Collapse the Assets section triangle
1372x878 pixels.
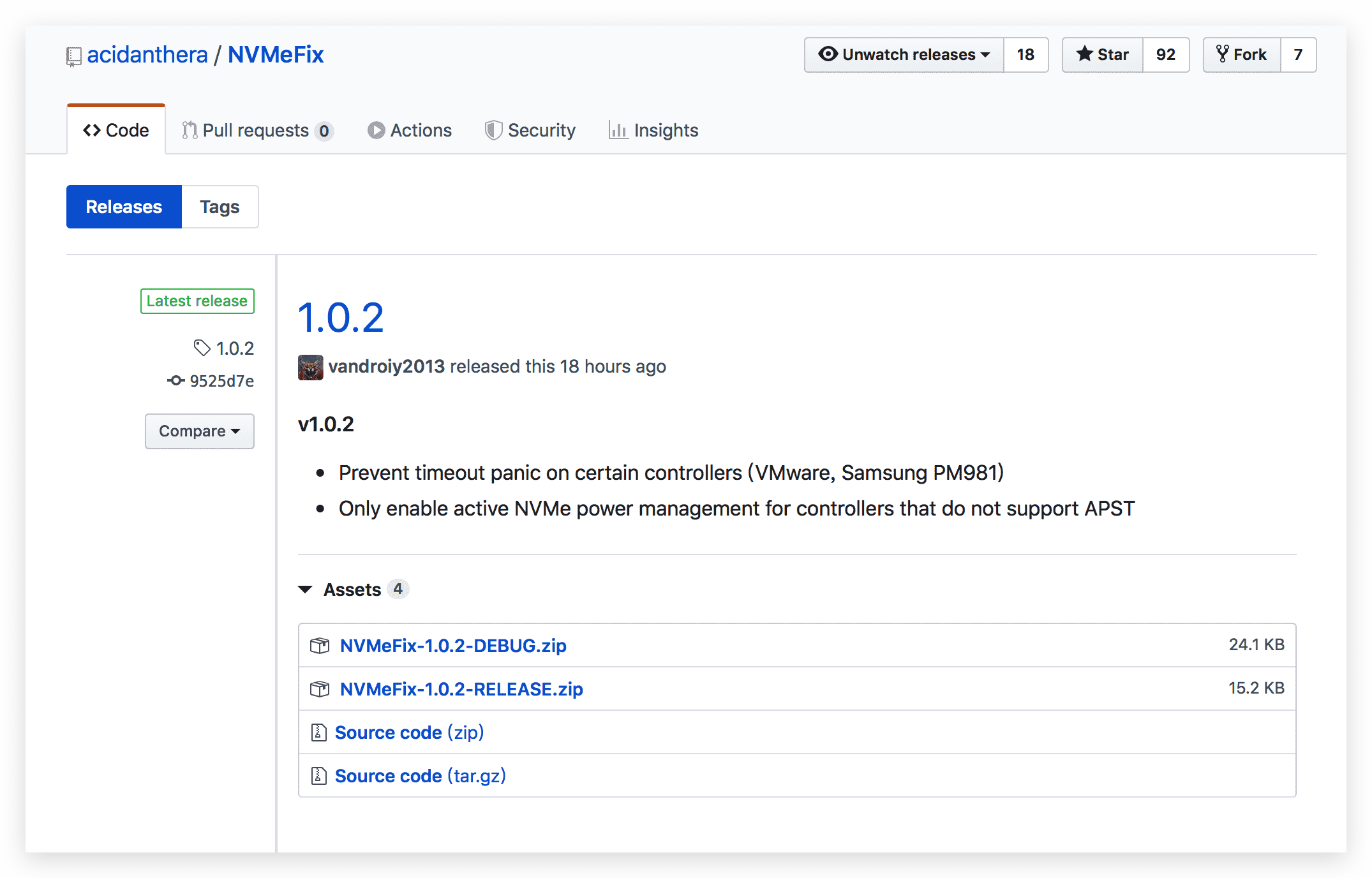[305, 590]
